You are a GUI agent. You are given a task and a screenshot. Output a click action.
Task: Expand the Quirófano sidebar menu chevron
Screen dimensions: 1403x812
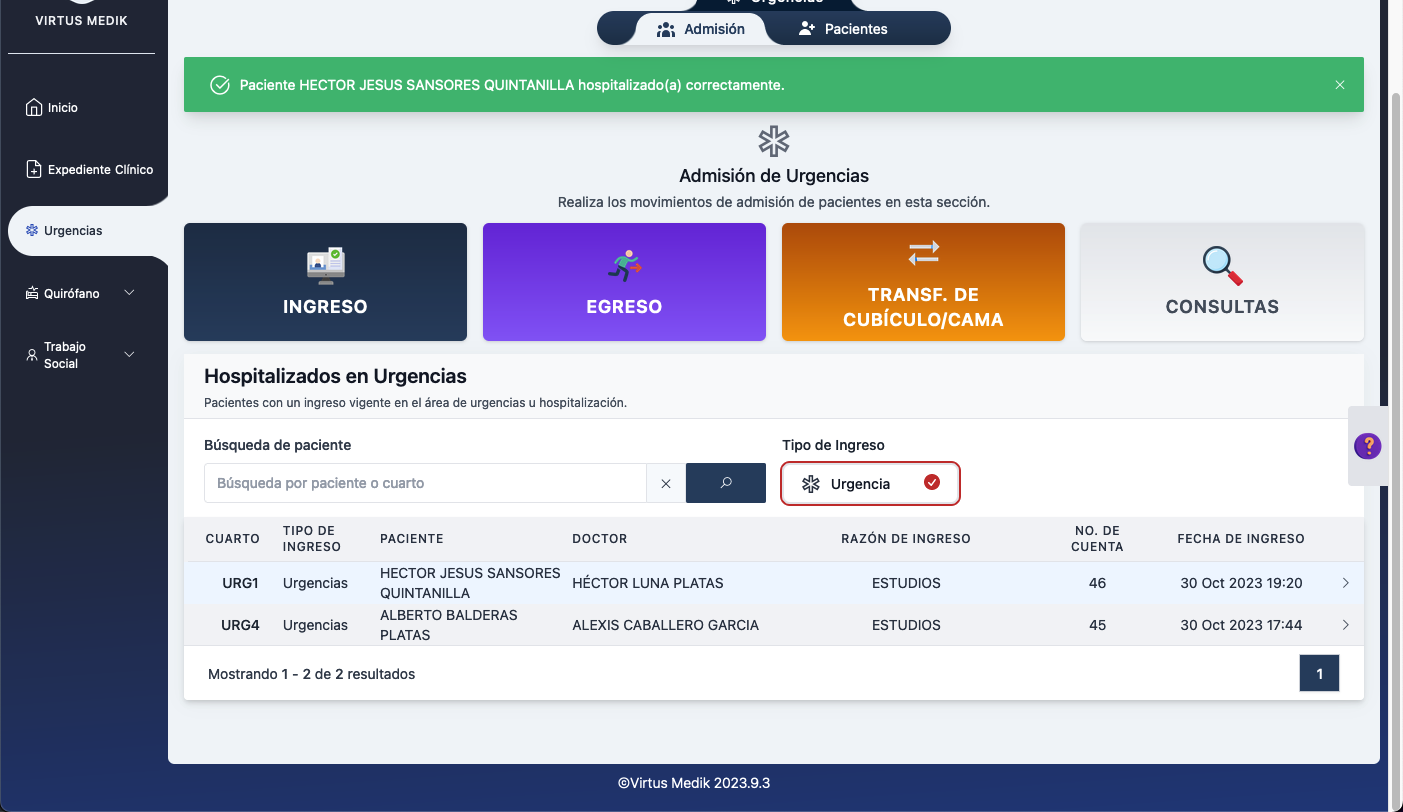coord(129,293)
